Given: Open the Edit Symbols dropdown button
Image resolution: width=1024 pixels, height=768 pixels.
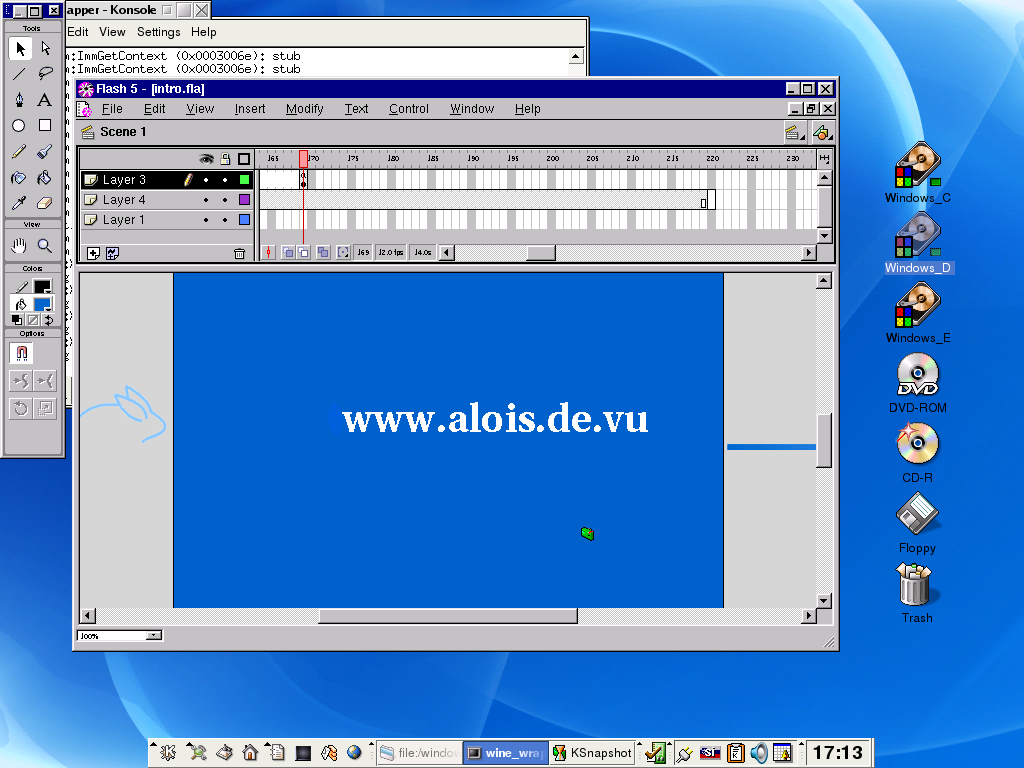Looking at the screenshot, I should (822, 133).
